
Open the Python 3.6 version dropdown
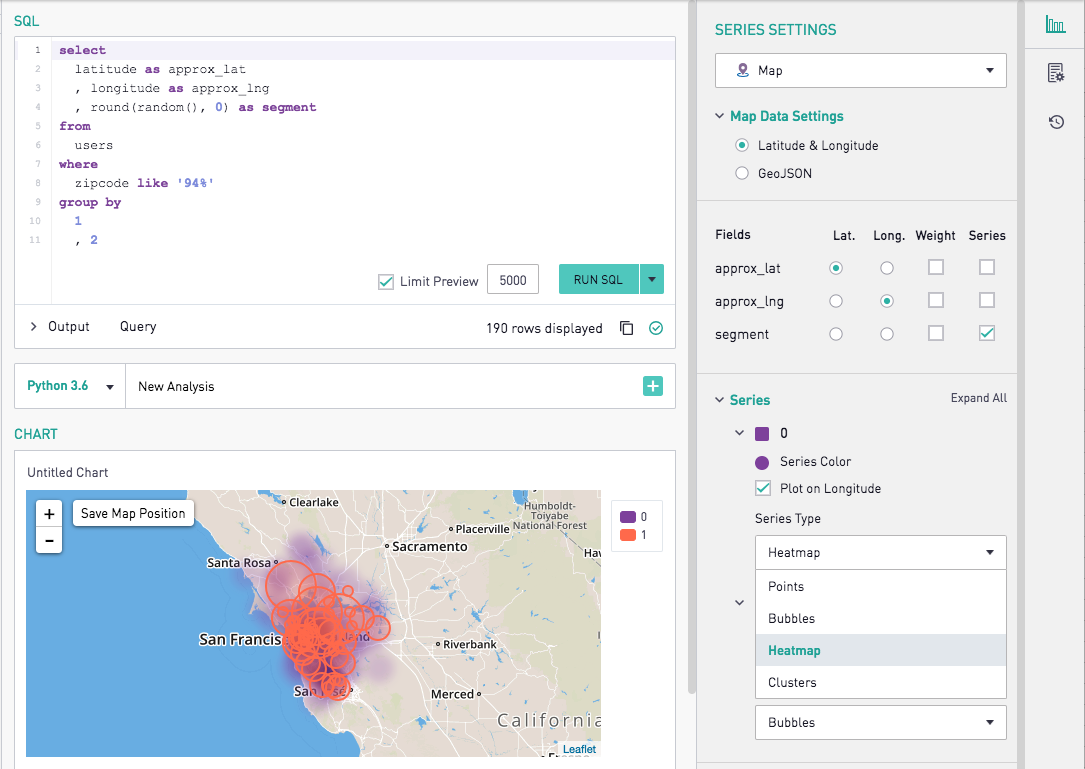point(108,385)
